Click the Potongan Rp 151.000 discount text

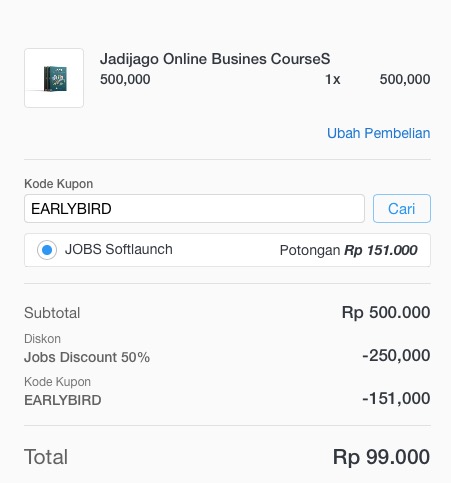tap(348, 250)
